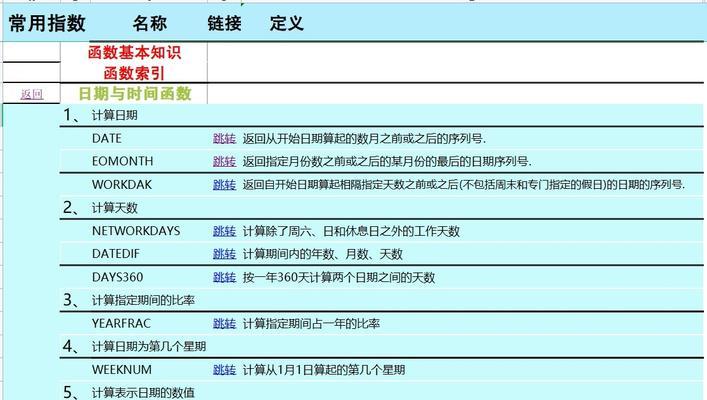
Task: Select the 链接 column header
Action: point(225,23)
